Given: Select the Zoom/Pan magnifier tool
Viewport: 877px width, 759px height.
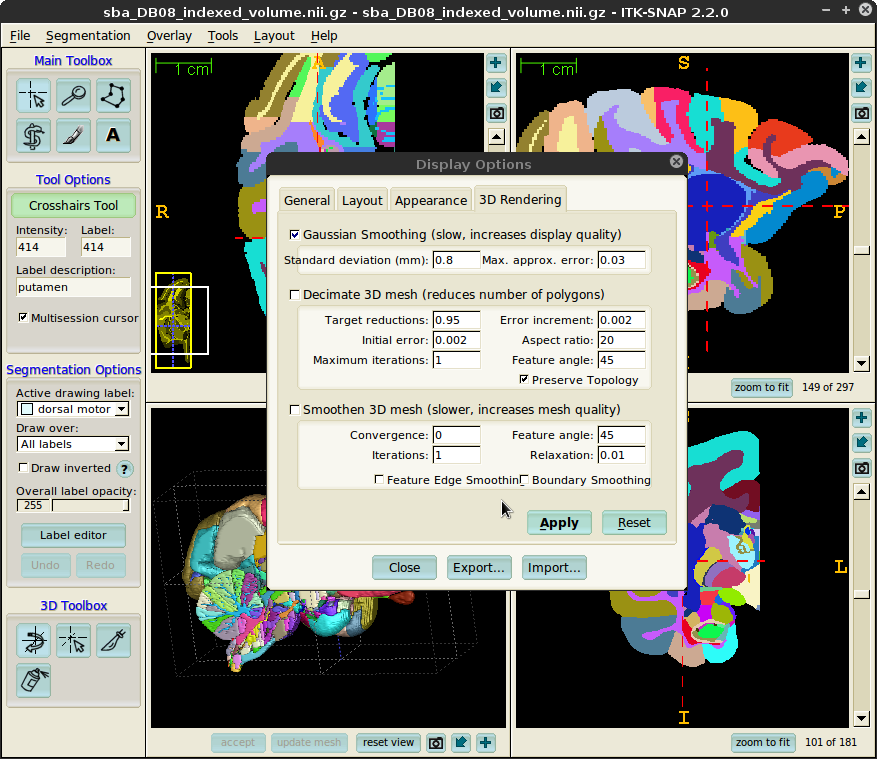Looking at the screenshot, I should 72,96.
